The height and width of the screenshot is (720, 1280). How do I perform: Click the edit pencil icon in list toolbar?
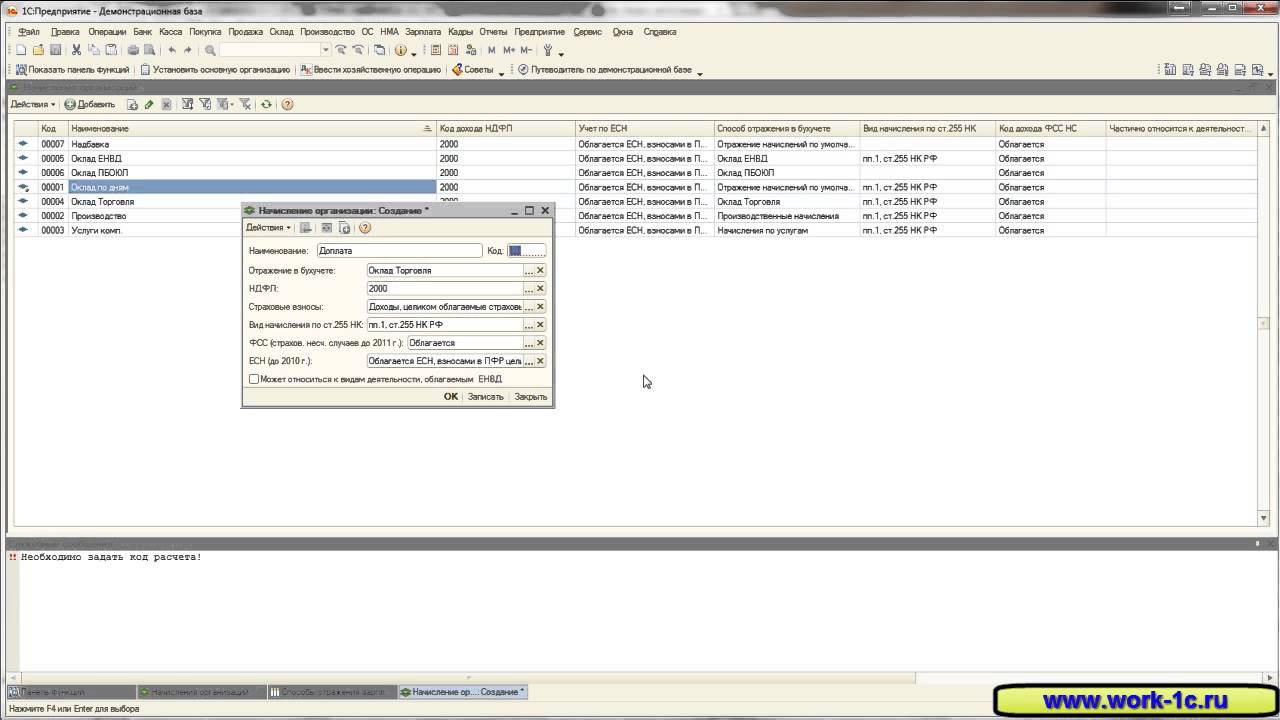tap(149, 104)
